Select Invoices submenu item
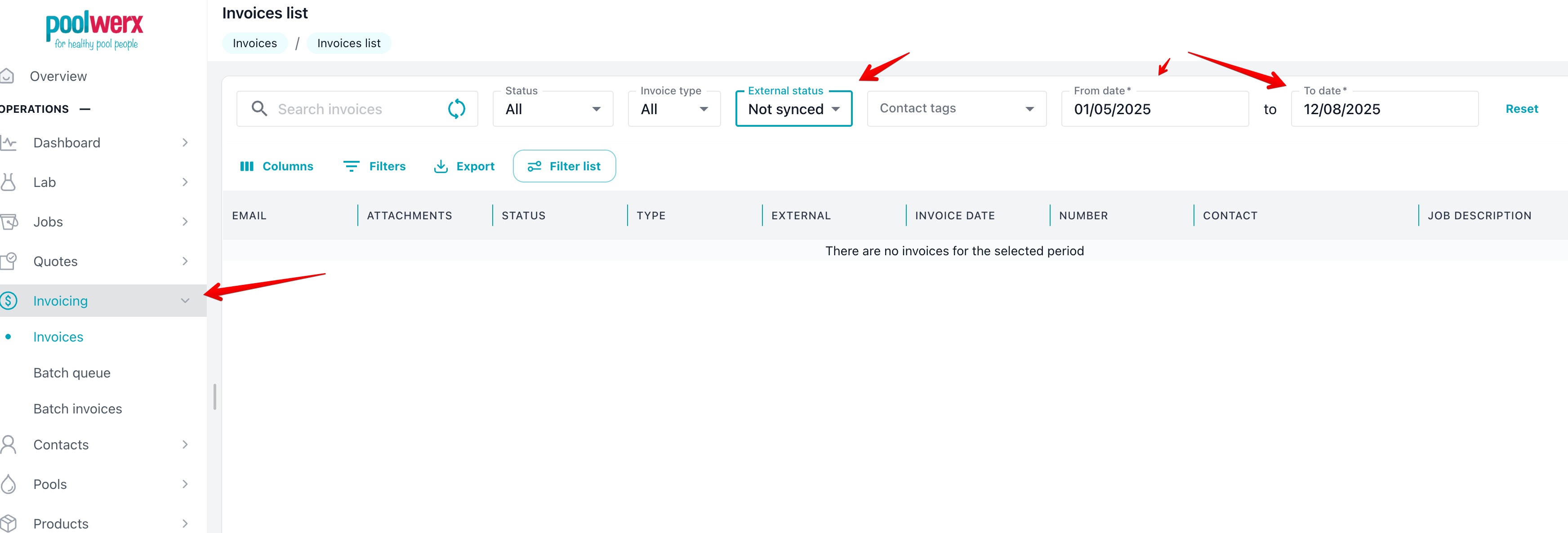The height and width of the screenshot is (533, 1568). (58, 337)
